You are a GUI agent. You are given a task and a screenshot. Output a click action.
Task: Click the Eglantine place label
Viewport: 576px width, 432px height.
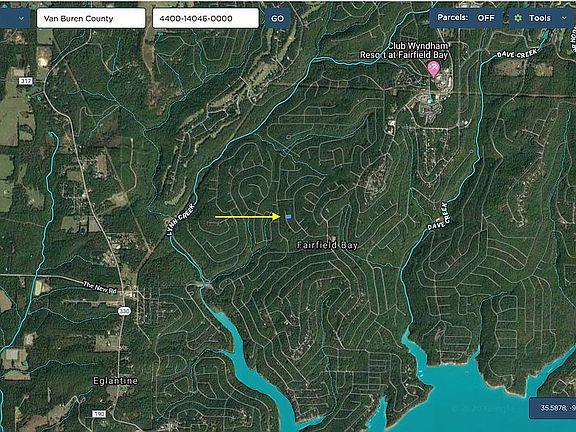click(x=115, y=381)
